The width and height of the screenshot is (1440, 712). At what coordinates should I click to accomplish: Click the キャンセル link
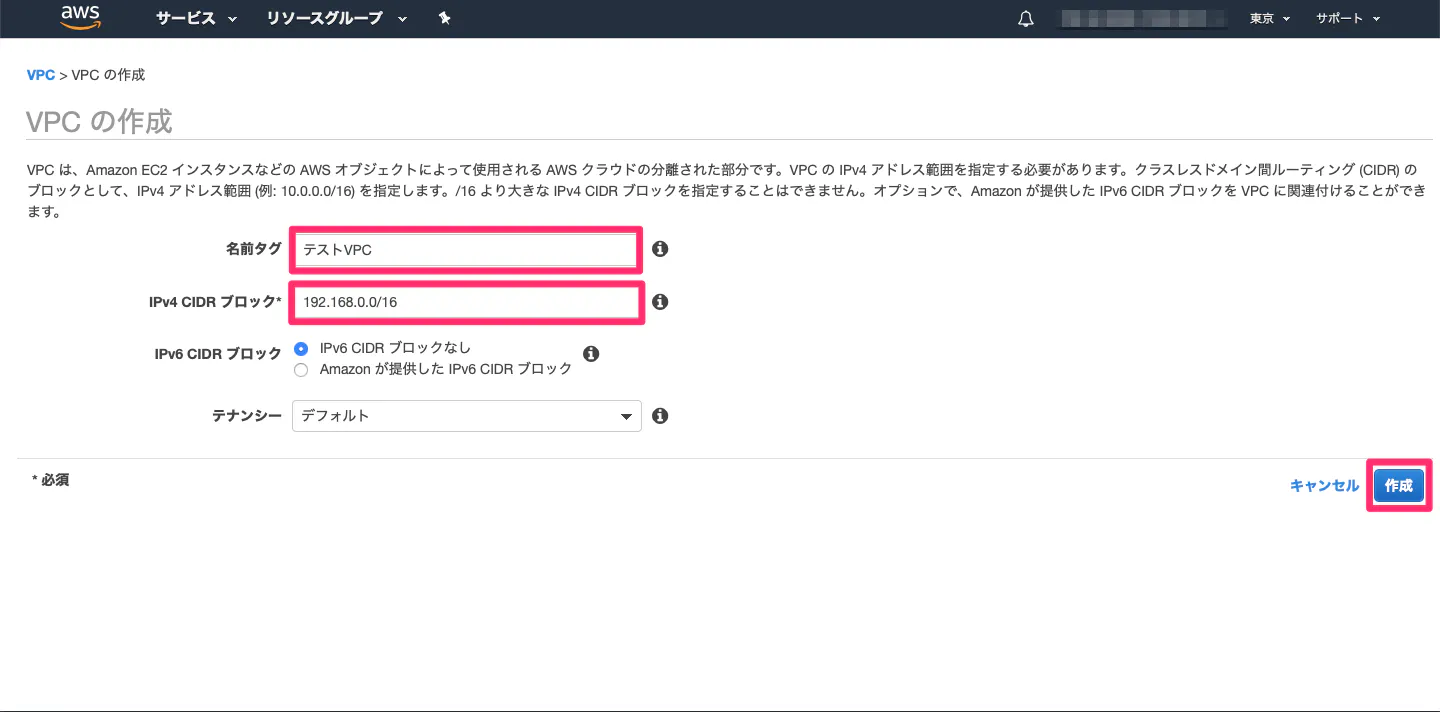click(1323, 484)
